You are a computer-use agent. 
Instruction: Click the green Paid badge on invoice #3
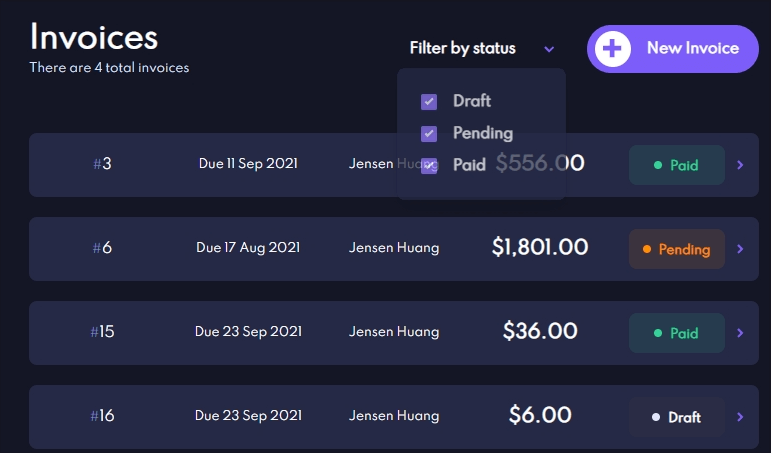[x=676, y=165]
